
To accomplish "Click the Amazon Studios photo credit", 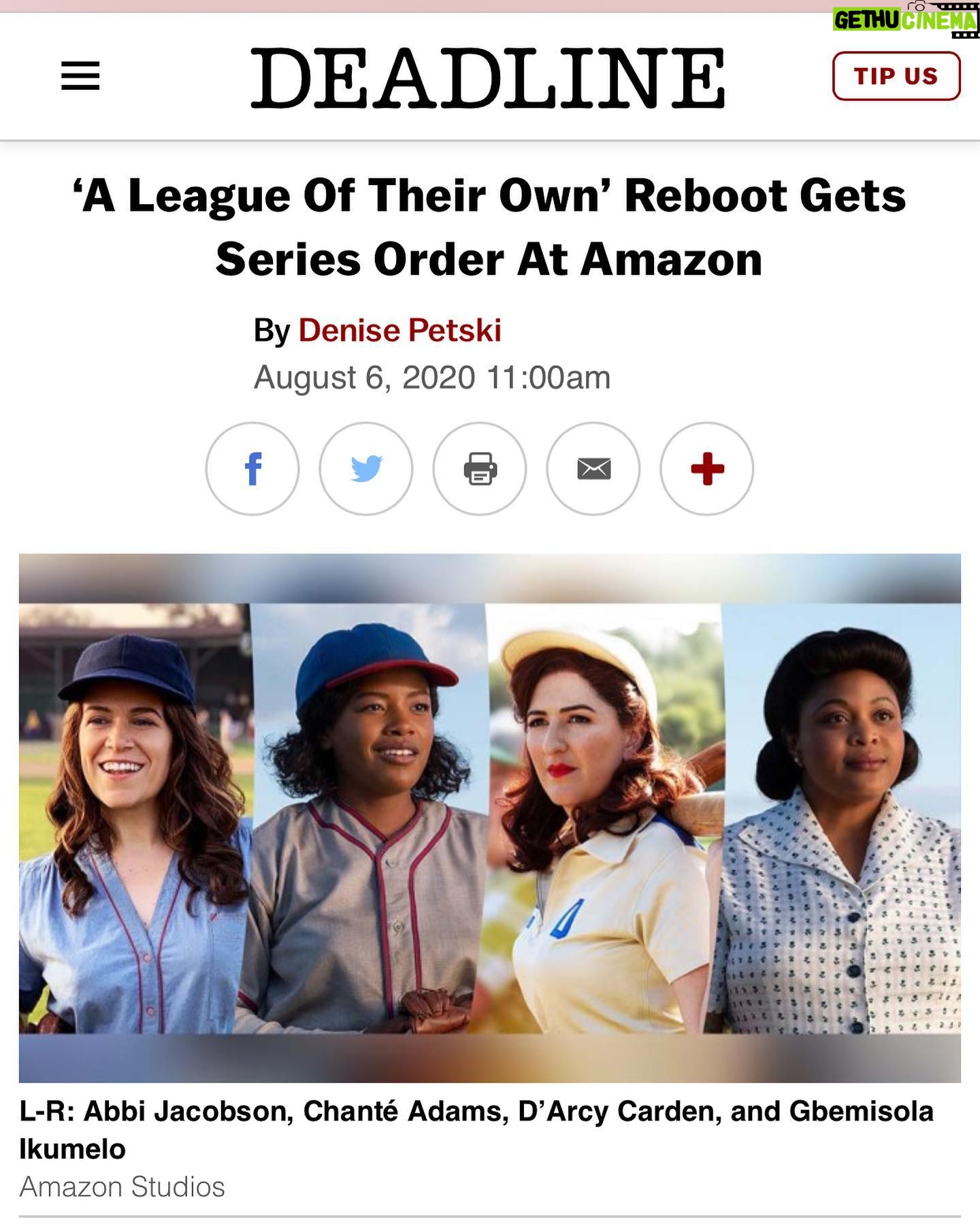I will pos(122,1187).
